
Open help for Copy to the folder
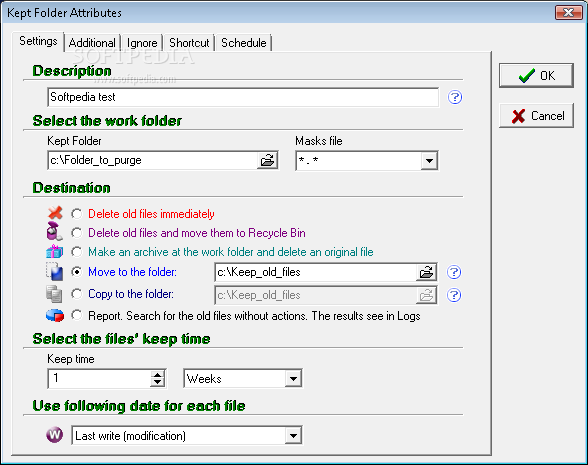click(x=454, y=295)
